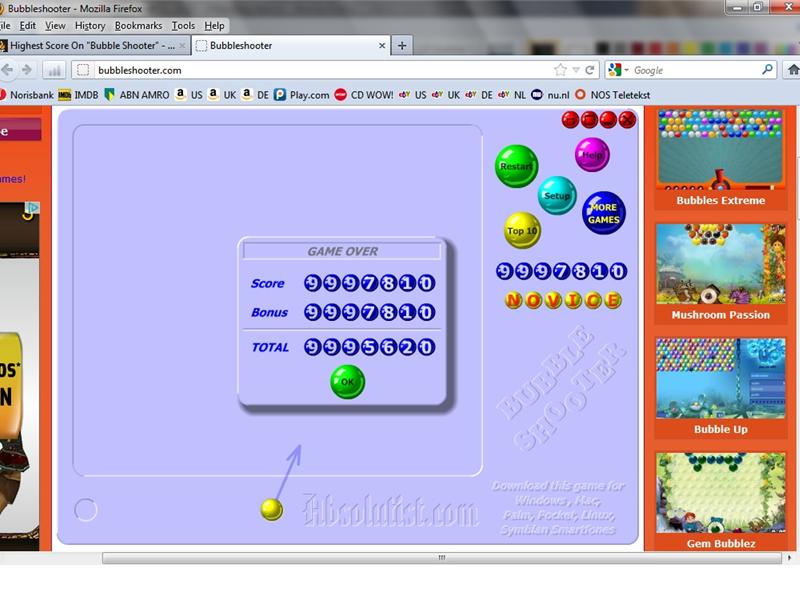This screenshot has width=800, height=600.
Task: Open the History menu
Action: (x=90, y=26)
